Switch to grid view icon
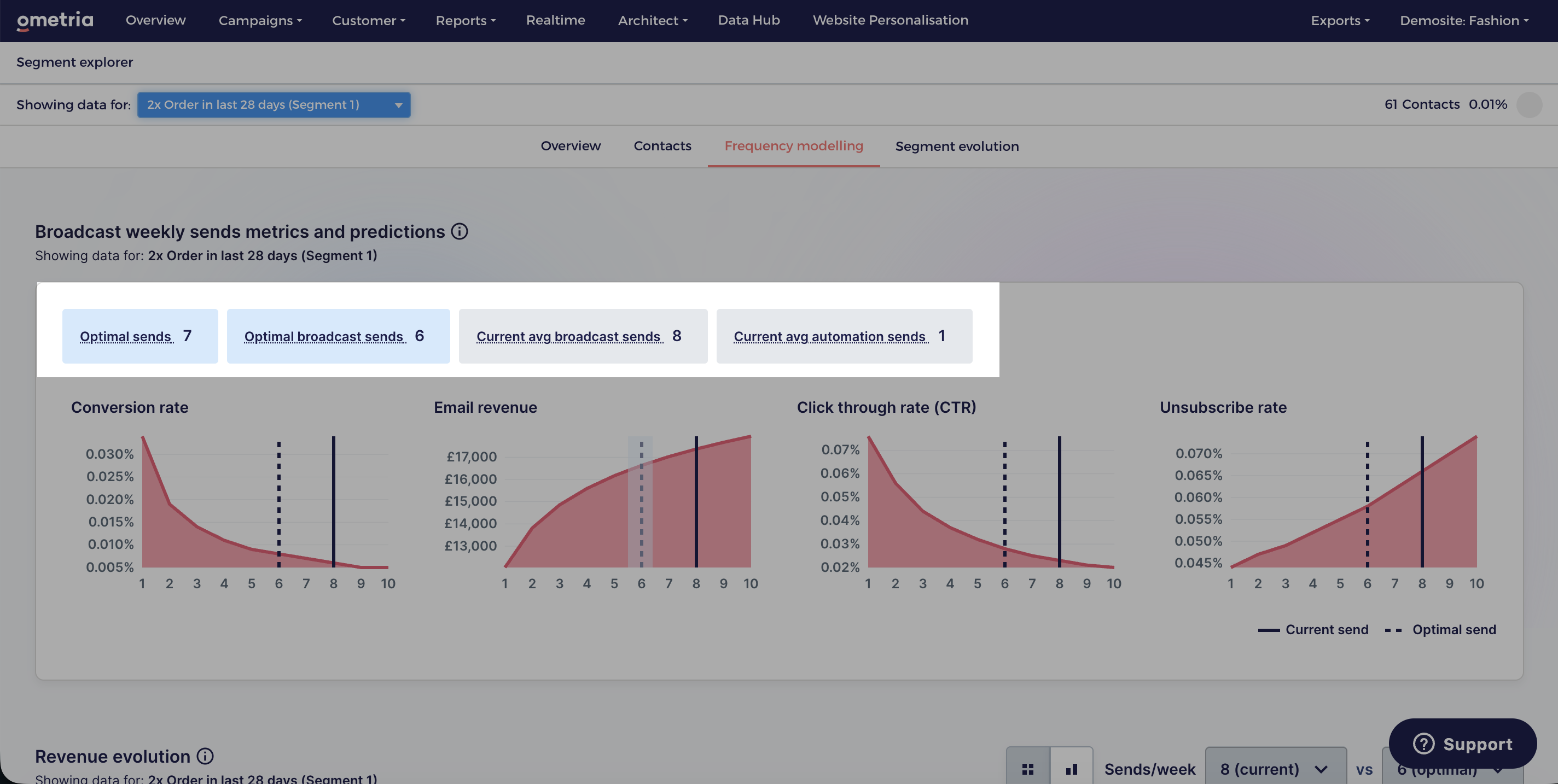 (x=1027, y=769)
